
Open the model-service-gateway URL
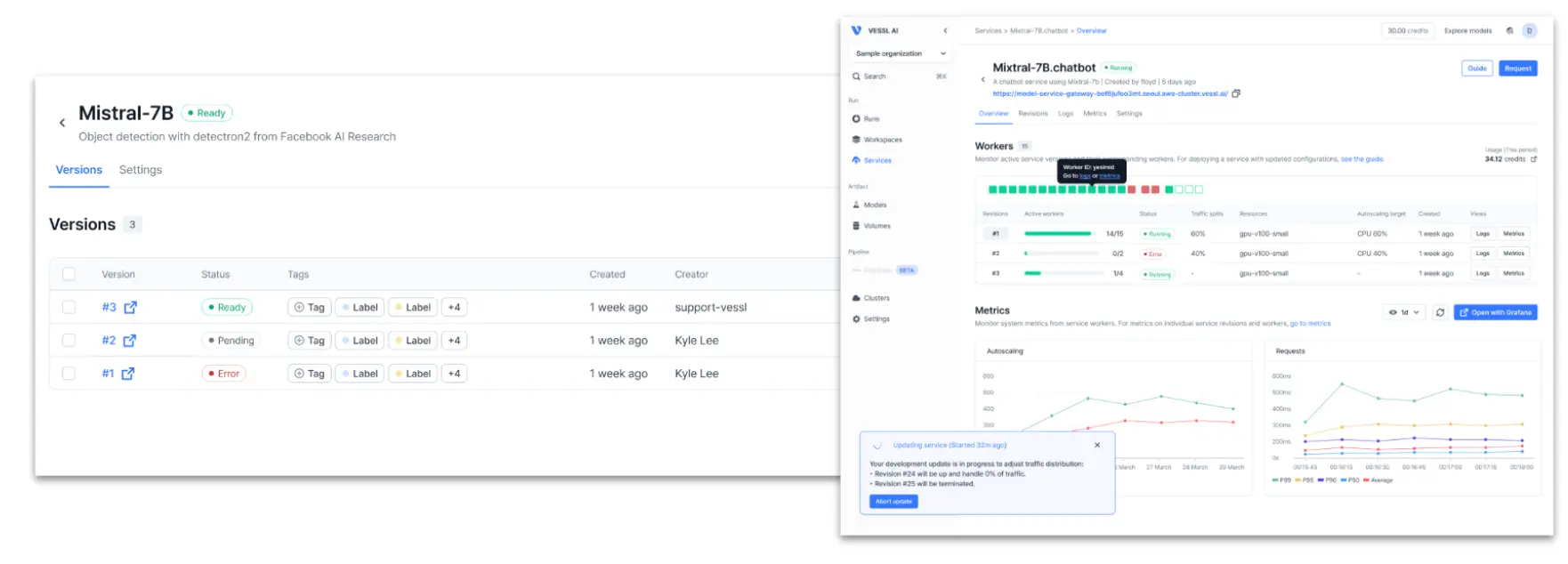(1110, 93)
